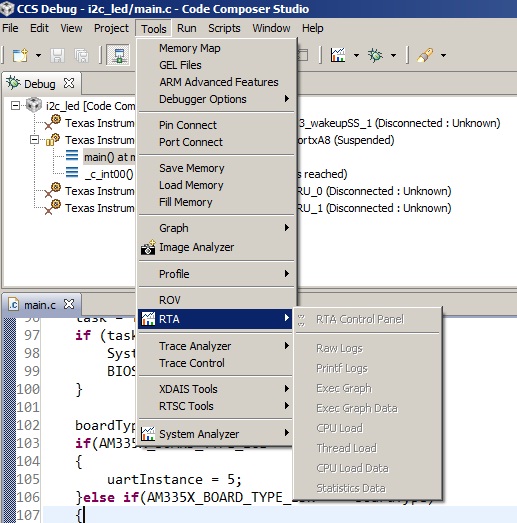Collapse the i2c_led tree node
The image size is (517, 523).
pos(15,106)
